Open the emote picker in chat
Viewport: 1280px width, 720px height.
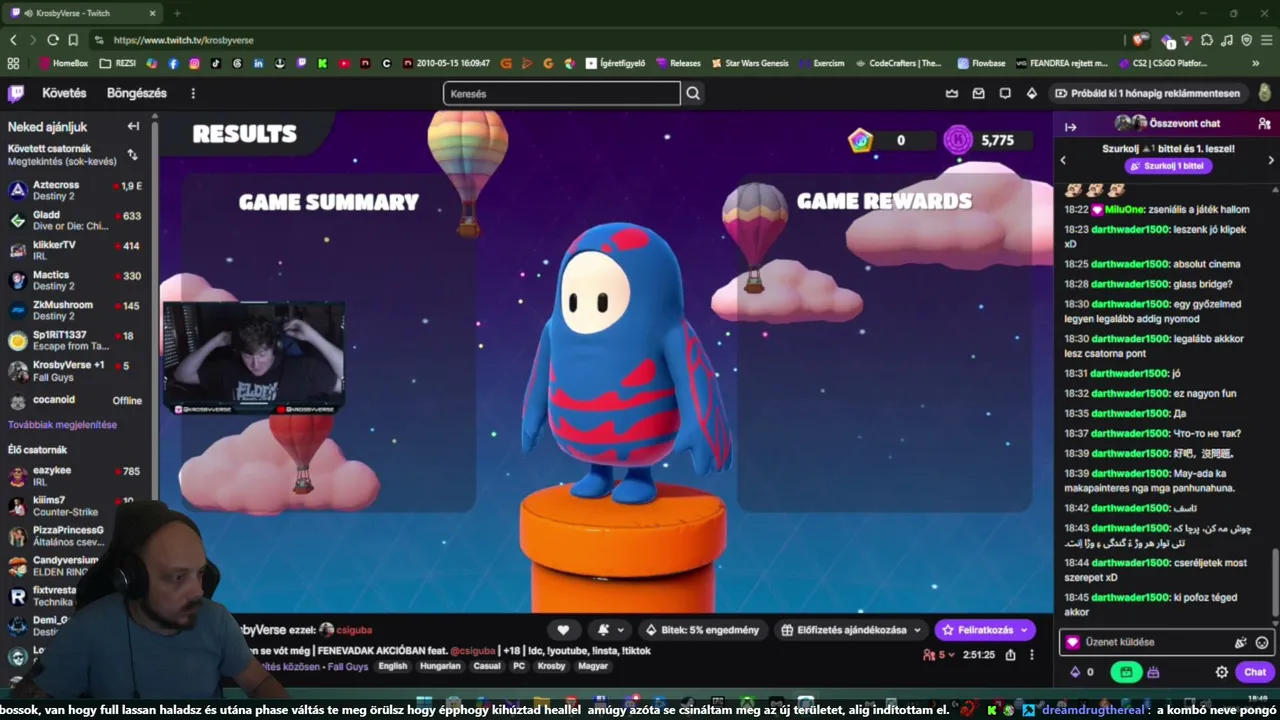tap(1262, 643)
